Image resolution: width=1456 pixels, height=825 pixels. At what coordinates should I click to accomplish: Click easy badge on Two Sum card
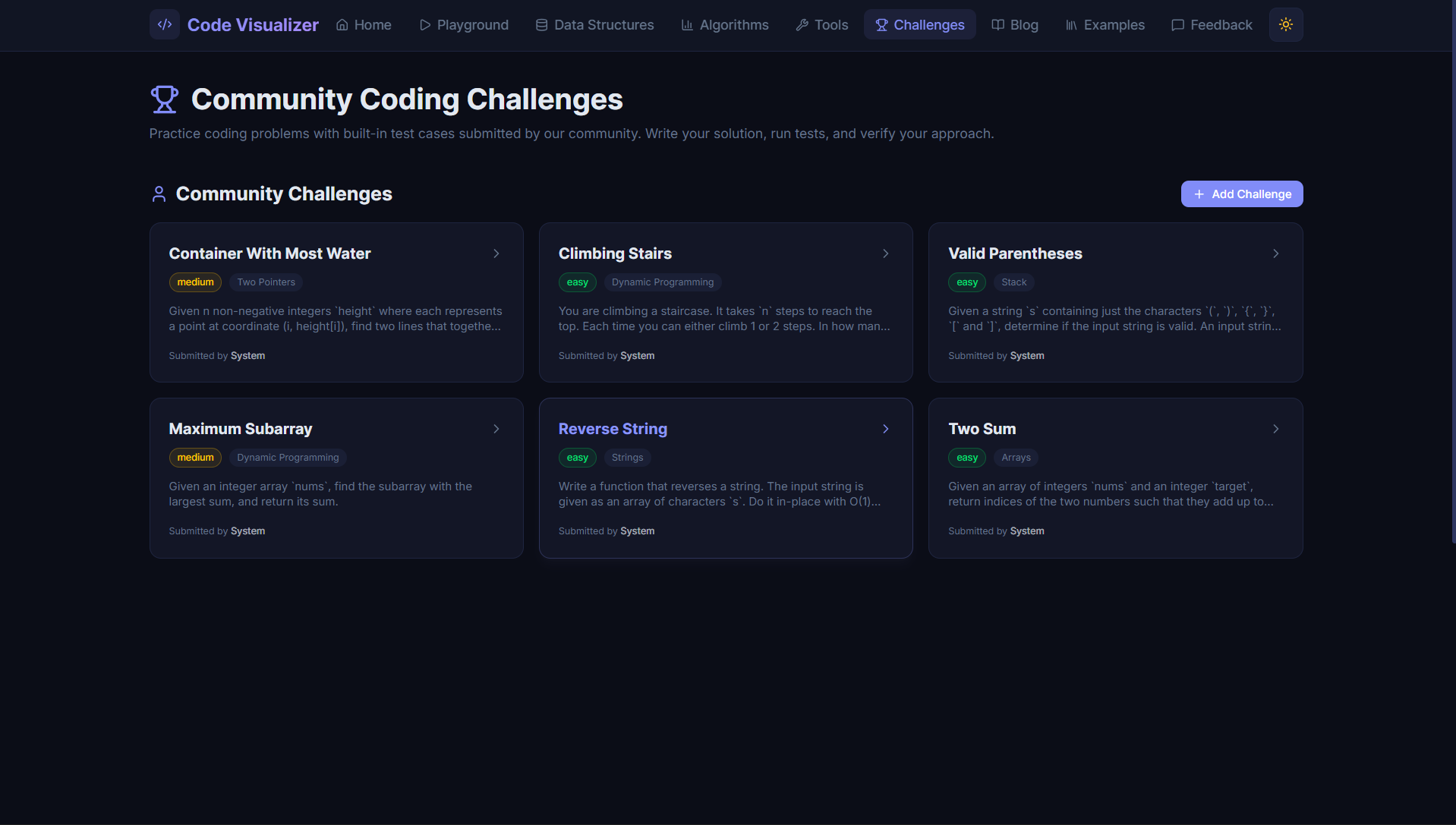967,458
